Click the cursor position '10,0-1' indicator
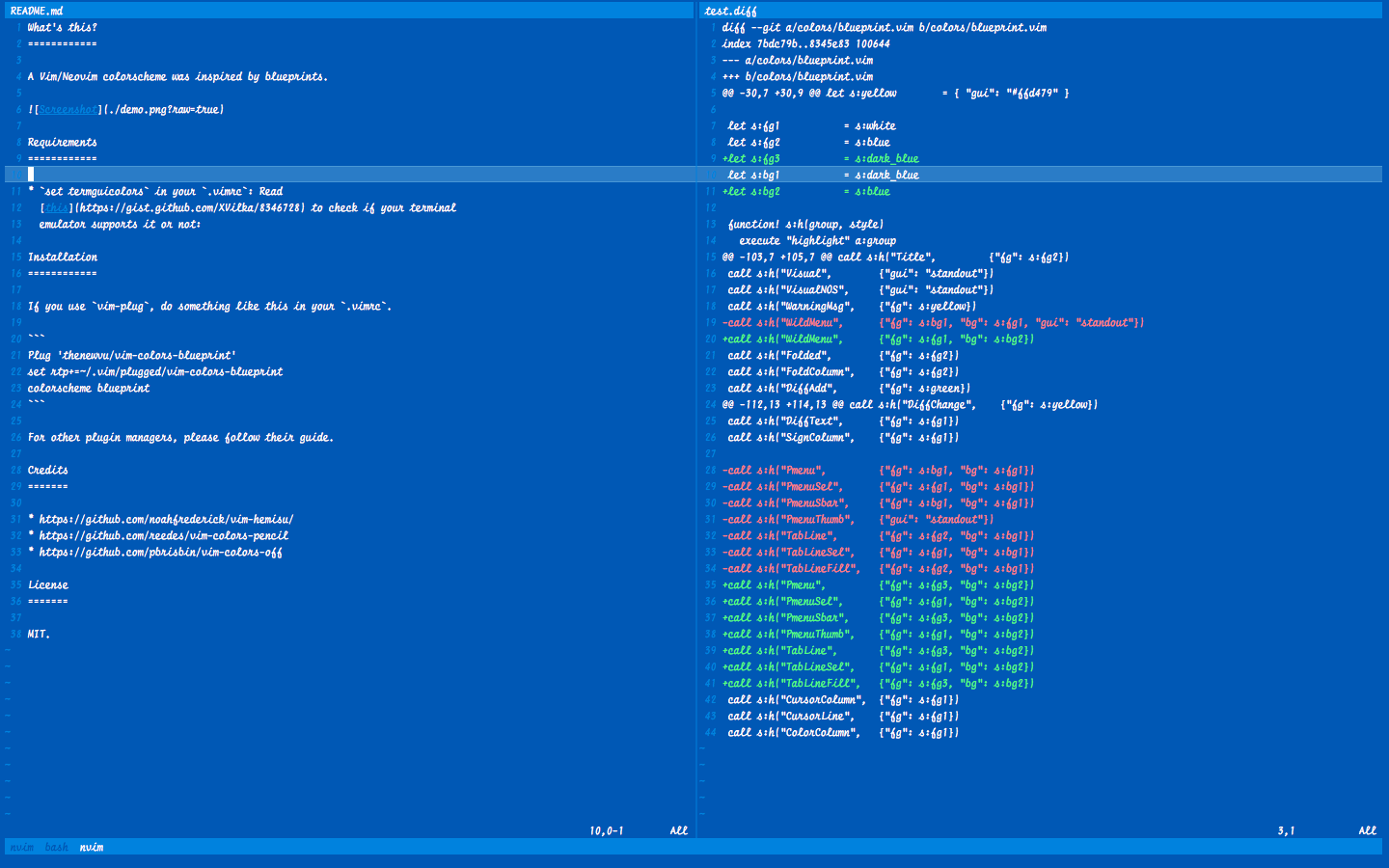The height and width of the screenshot is (868, 1389). coord(607,830)
